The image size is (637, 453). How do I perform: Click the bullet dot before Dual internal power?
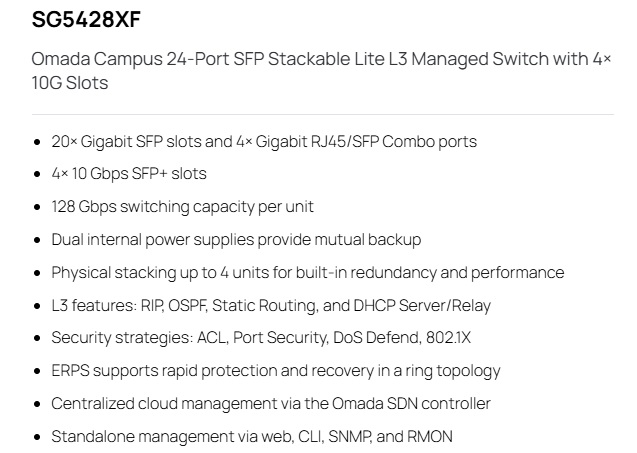pyautogui.click(x=37, y=241)
